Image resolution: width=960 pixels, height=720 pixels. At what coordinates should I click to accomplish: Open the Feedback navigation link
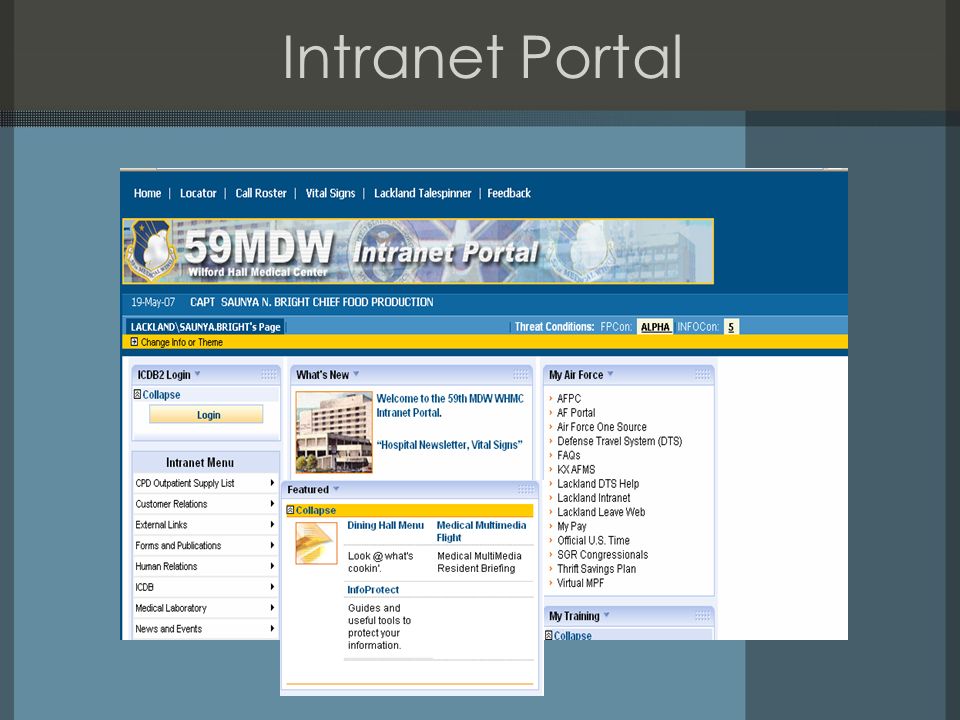(x=509, y=193)
